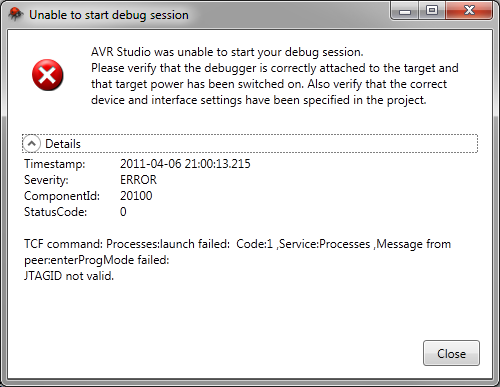Click the Severity label
Image resolution: width=500 pixels, height=387 pixels.
[x=46, y=180]
